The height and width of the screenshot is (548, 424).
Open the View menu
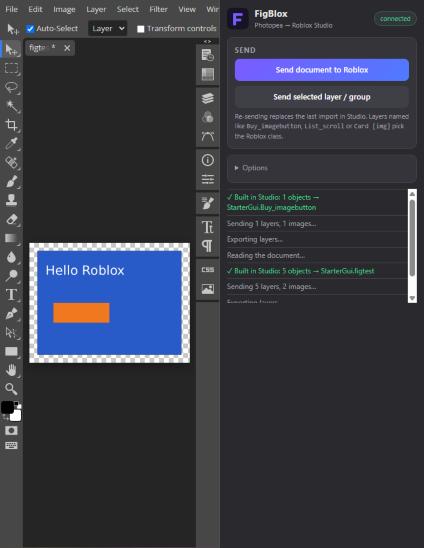tap(187, 9)
